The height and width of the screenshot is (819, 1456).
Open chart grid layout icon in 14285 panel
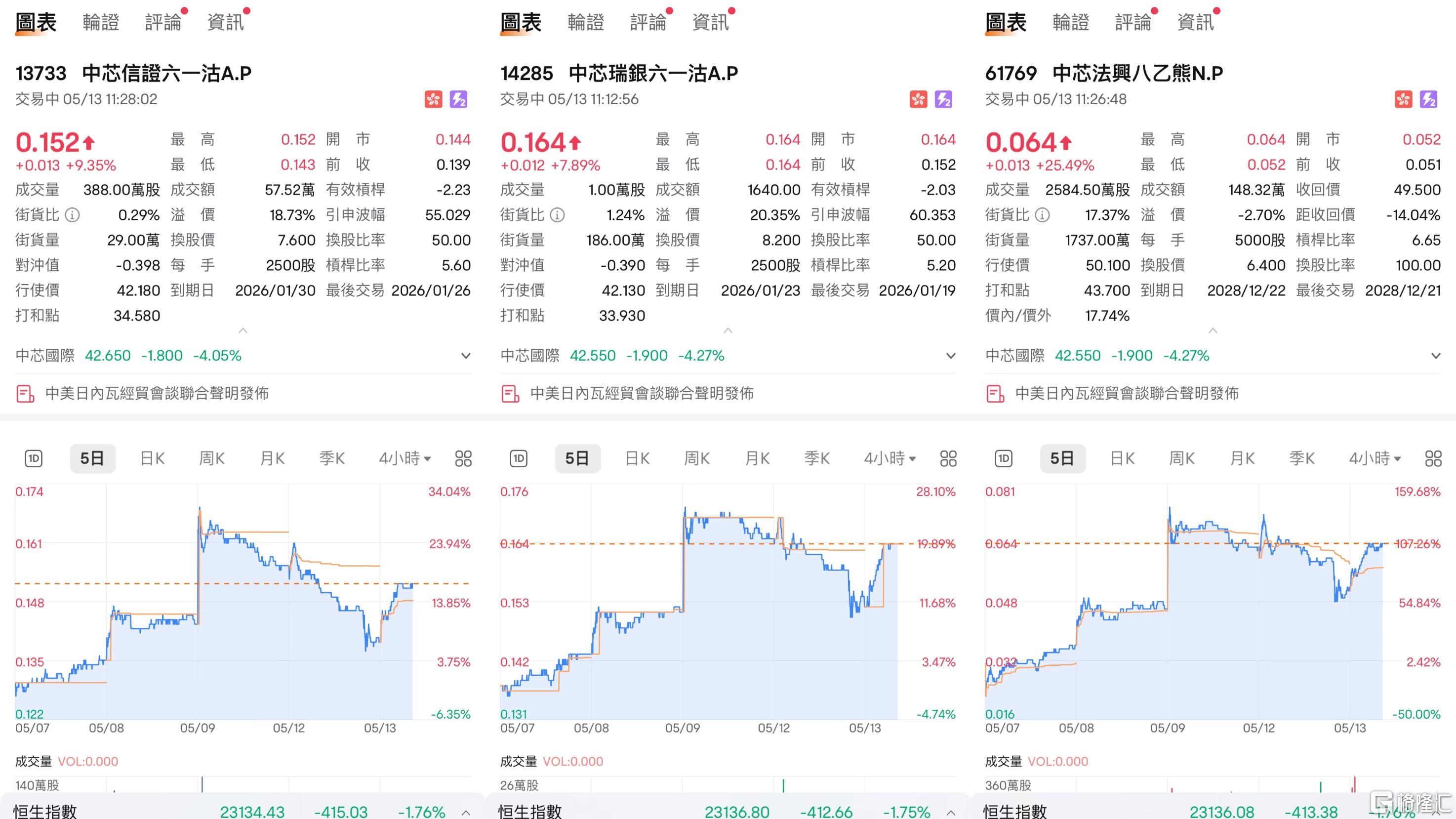click(x=948, y=458)
